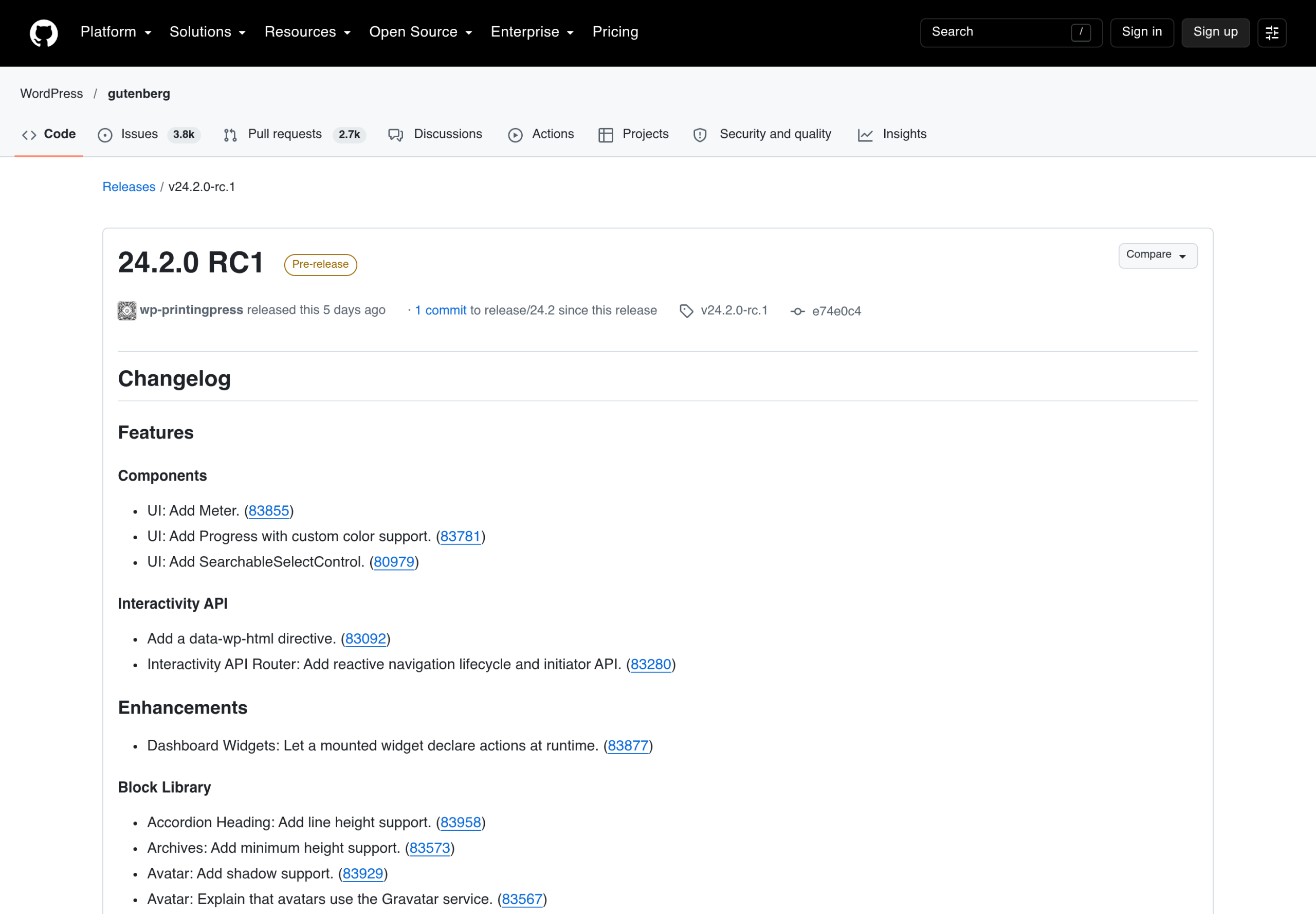Expand the Platform menu
Image resolution: width=1316 pixels, height=914 pixels.
pyautogui.click(x=116, y=32)
